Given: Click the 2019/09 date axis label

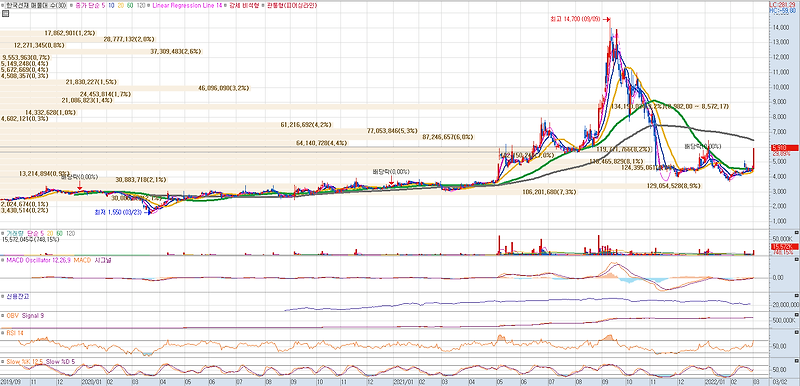Looking at the screenshot, I should [11, 381].
